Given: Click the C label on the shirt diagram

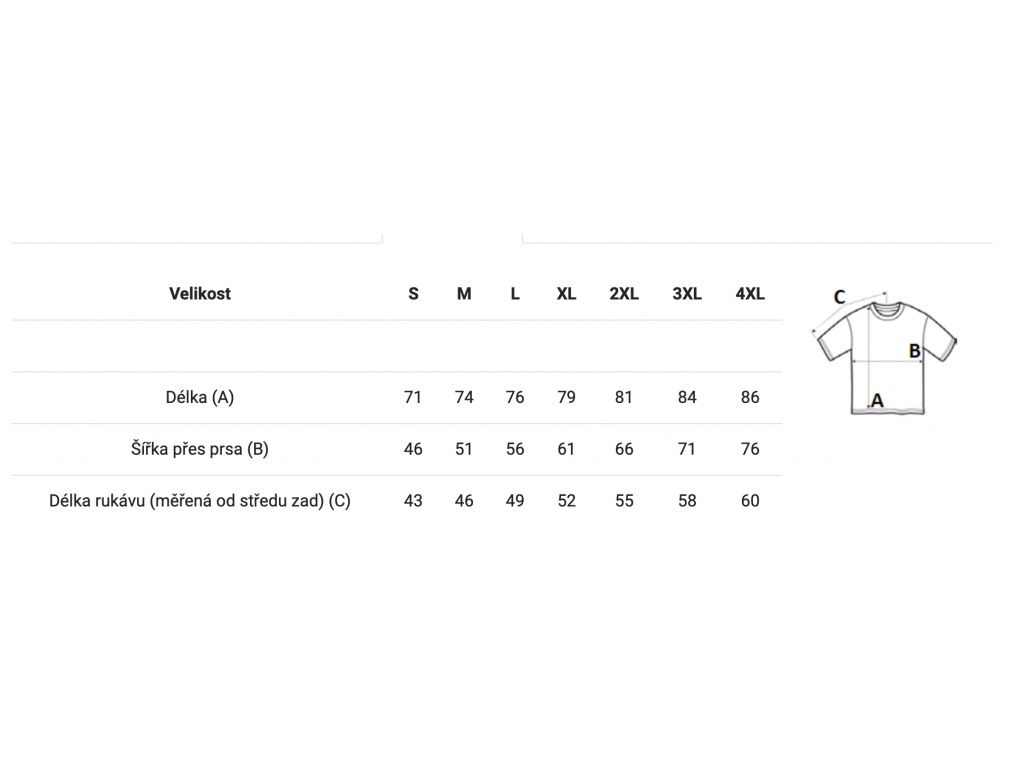Looking at the screenshot, I should tap(839, 297).
